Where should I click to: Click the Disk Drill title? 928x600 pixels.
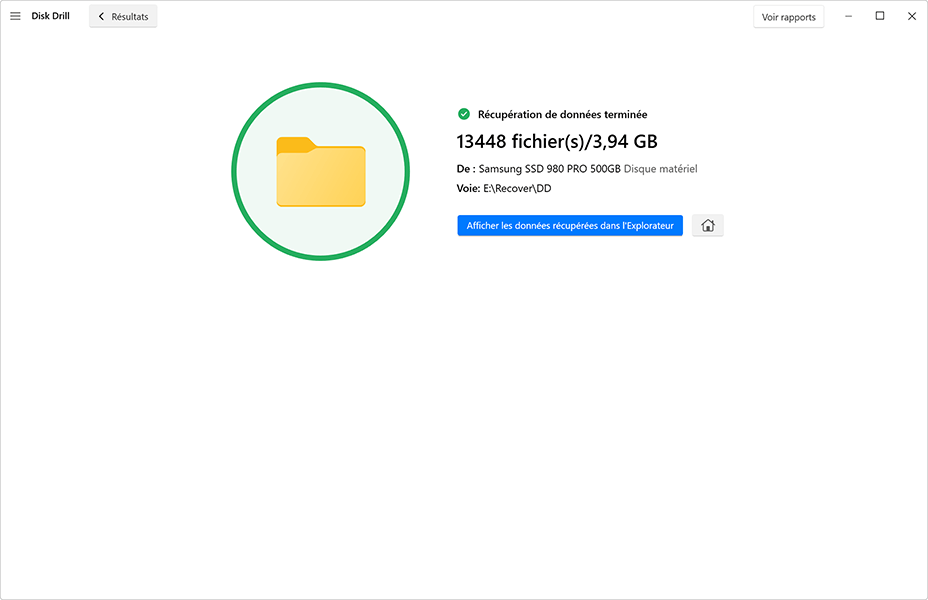pyautogui.click(x=50, y=16)
